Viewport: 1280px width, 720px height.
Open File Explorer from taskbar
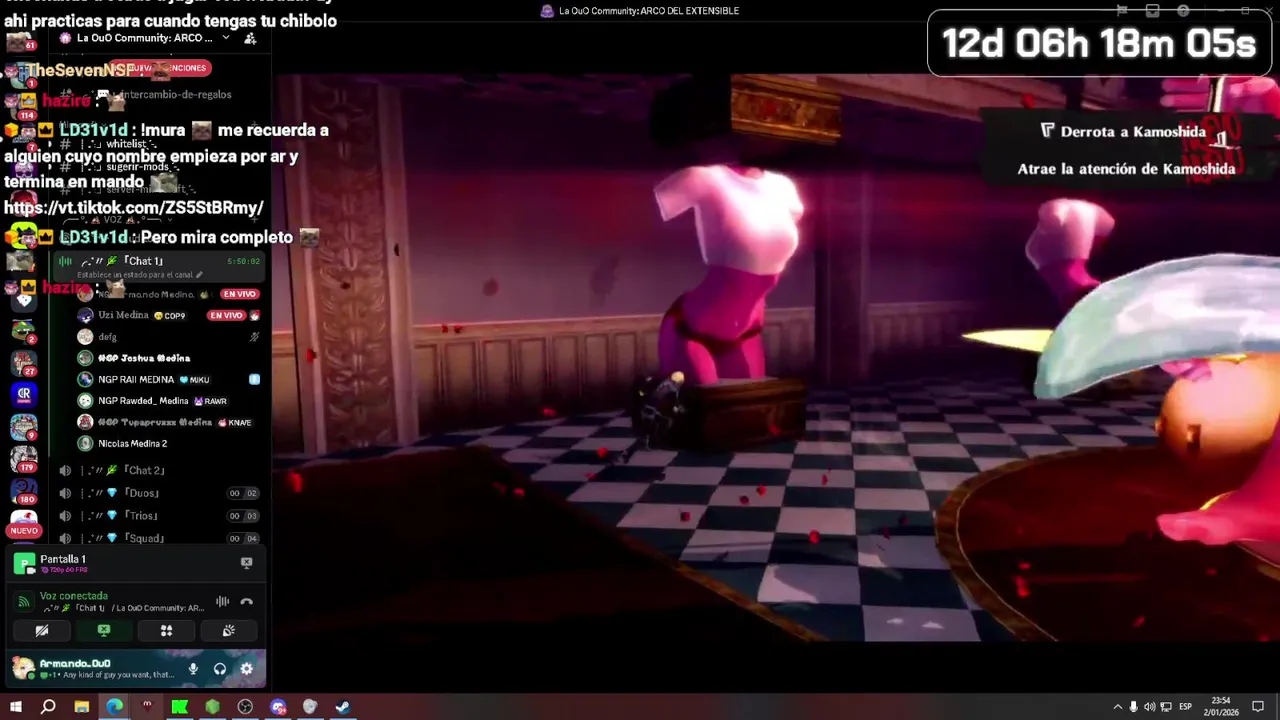(x=81, y=707)
